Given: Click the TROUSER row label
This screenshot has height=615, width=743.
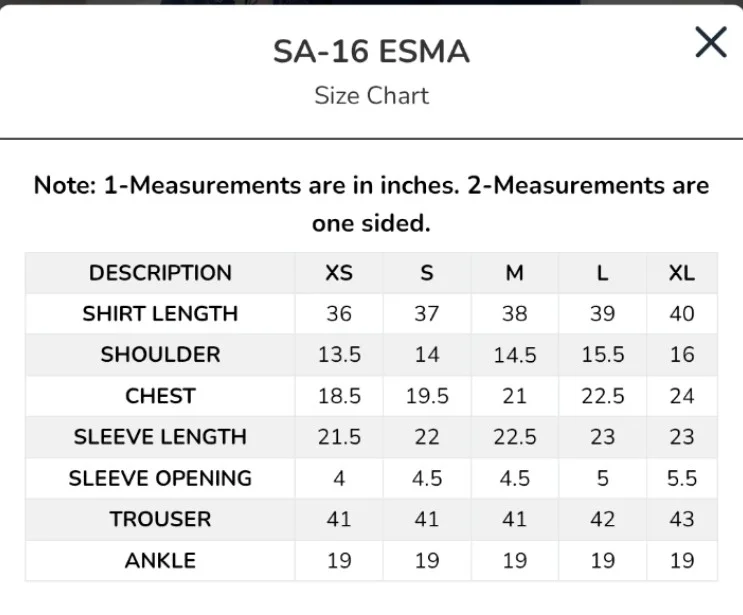Looking at the screenshot, I should click(x=160, y=519).
